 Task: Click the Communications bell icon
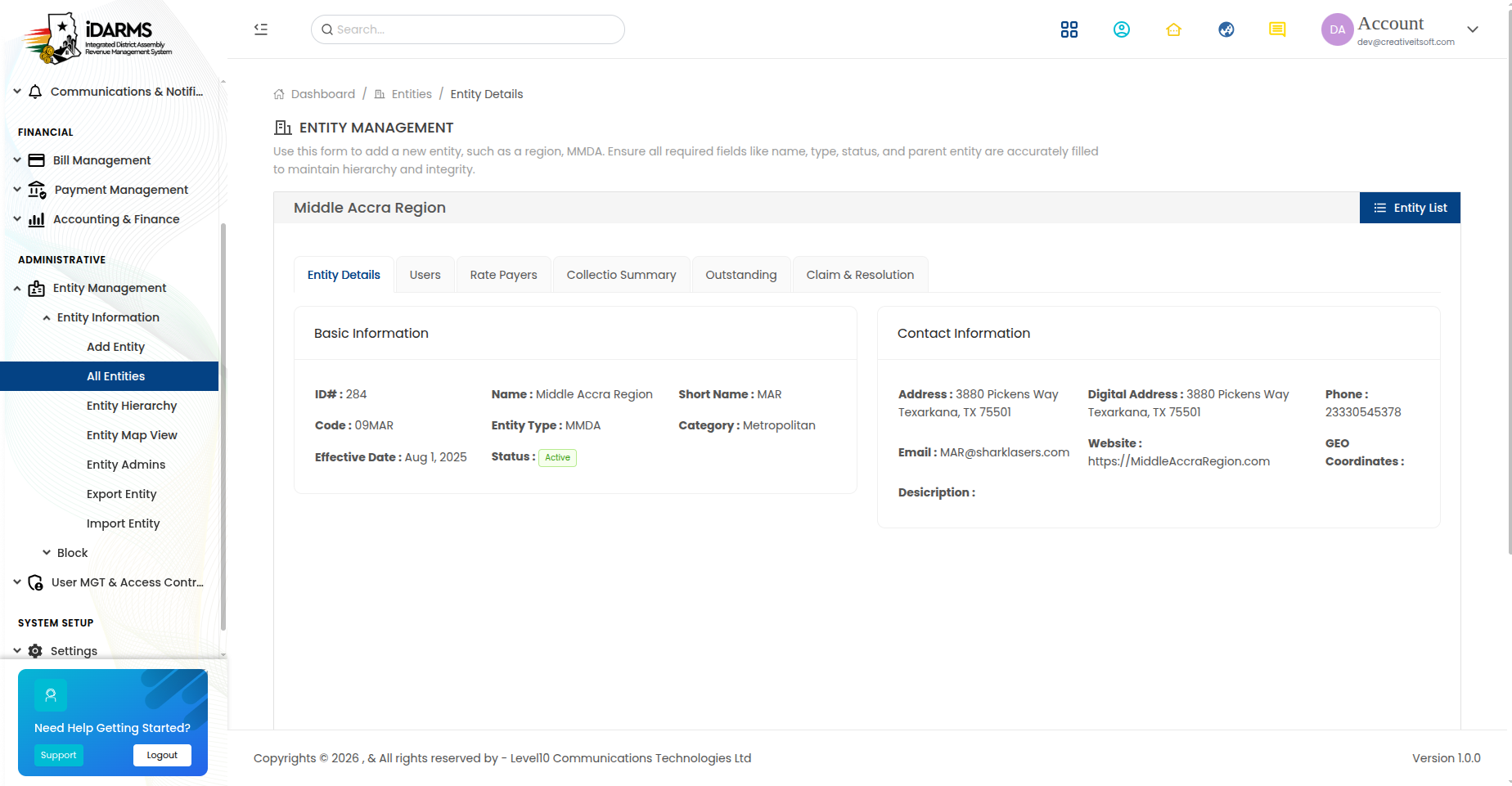click(x=35, y=92)
